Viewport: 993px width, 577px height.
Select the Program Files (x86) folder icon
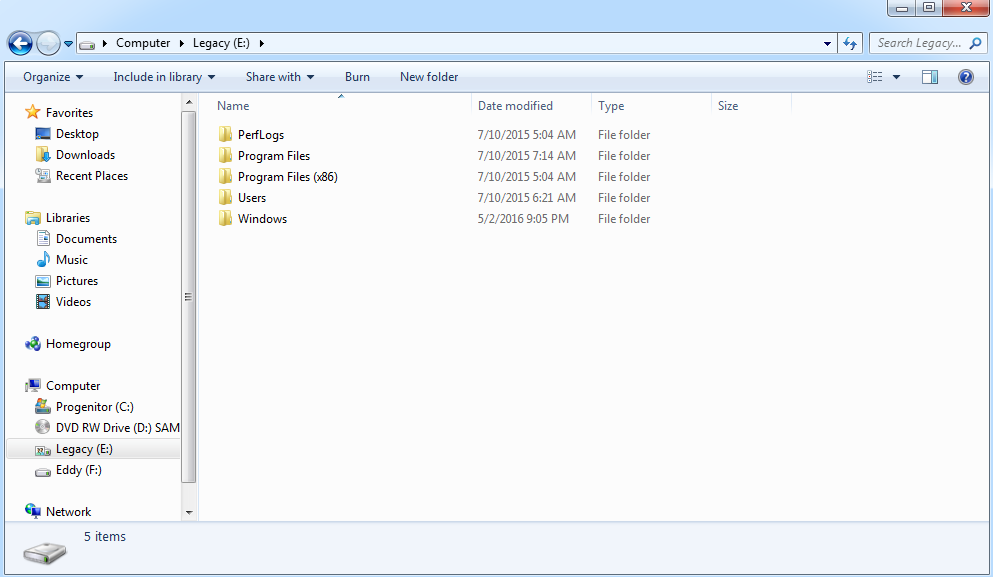[225, 176]
